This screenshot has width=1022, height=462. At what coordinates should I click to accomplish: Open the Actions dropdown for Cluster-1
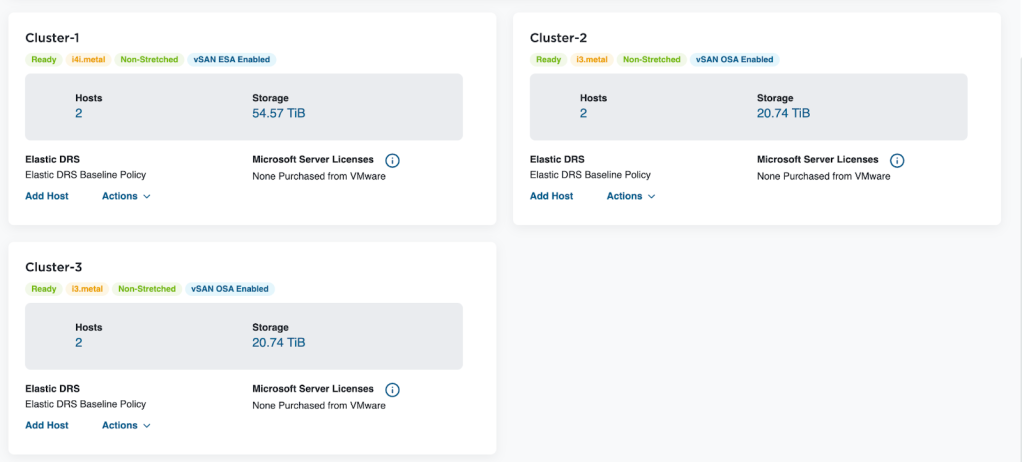pyautogui.click(x=126, y=196)
